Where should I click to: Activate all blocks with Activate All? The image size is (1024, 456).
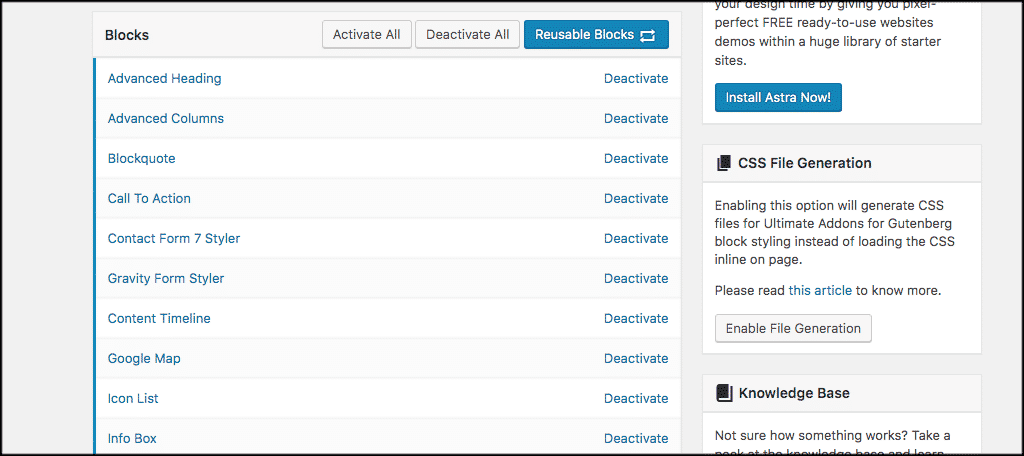[367, 35]
